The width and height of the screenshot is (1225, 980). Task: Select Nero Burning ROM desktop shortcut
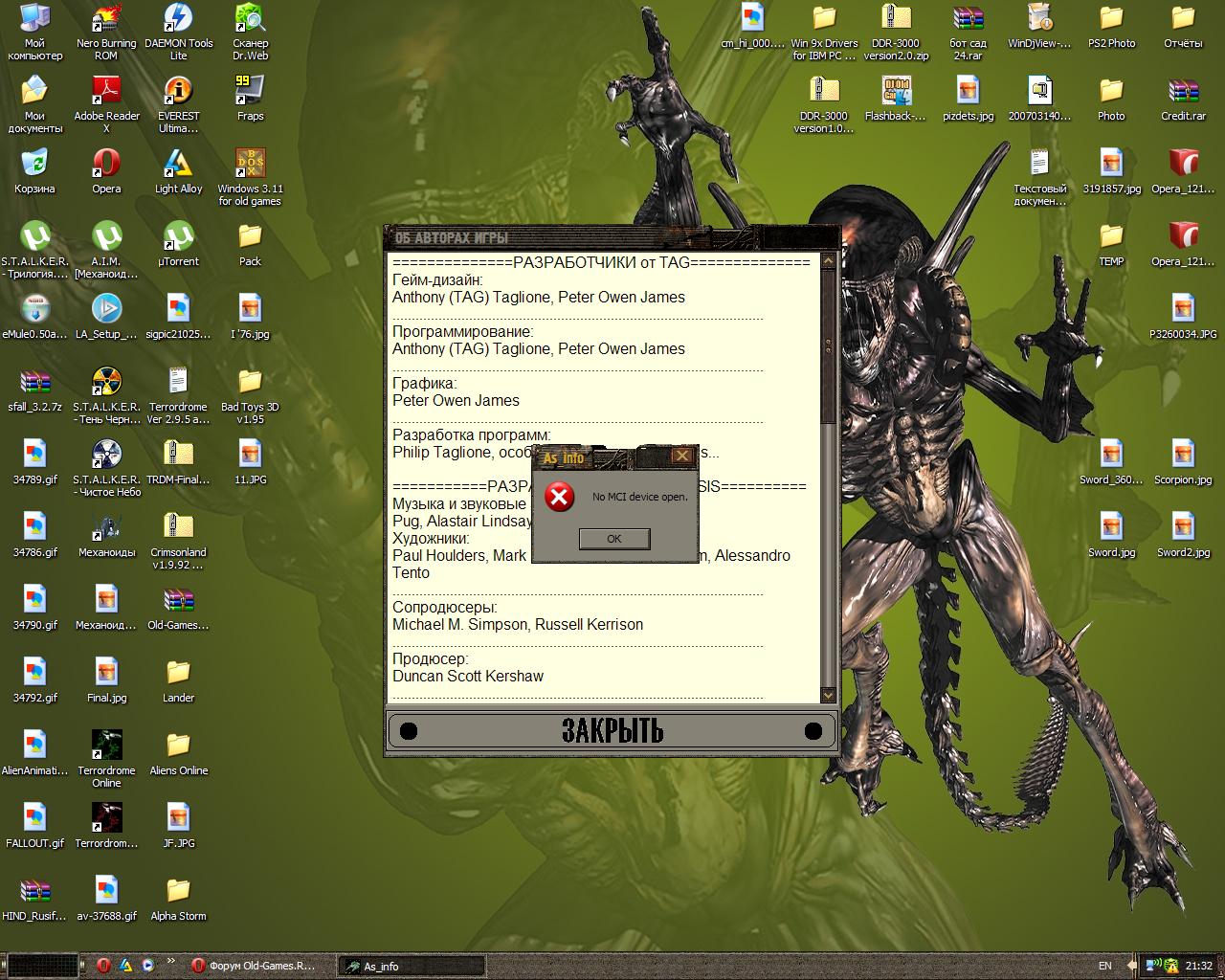click(106, 32)
